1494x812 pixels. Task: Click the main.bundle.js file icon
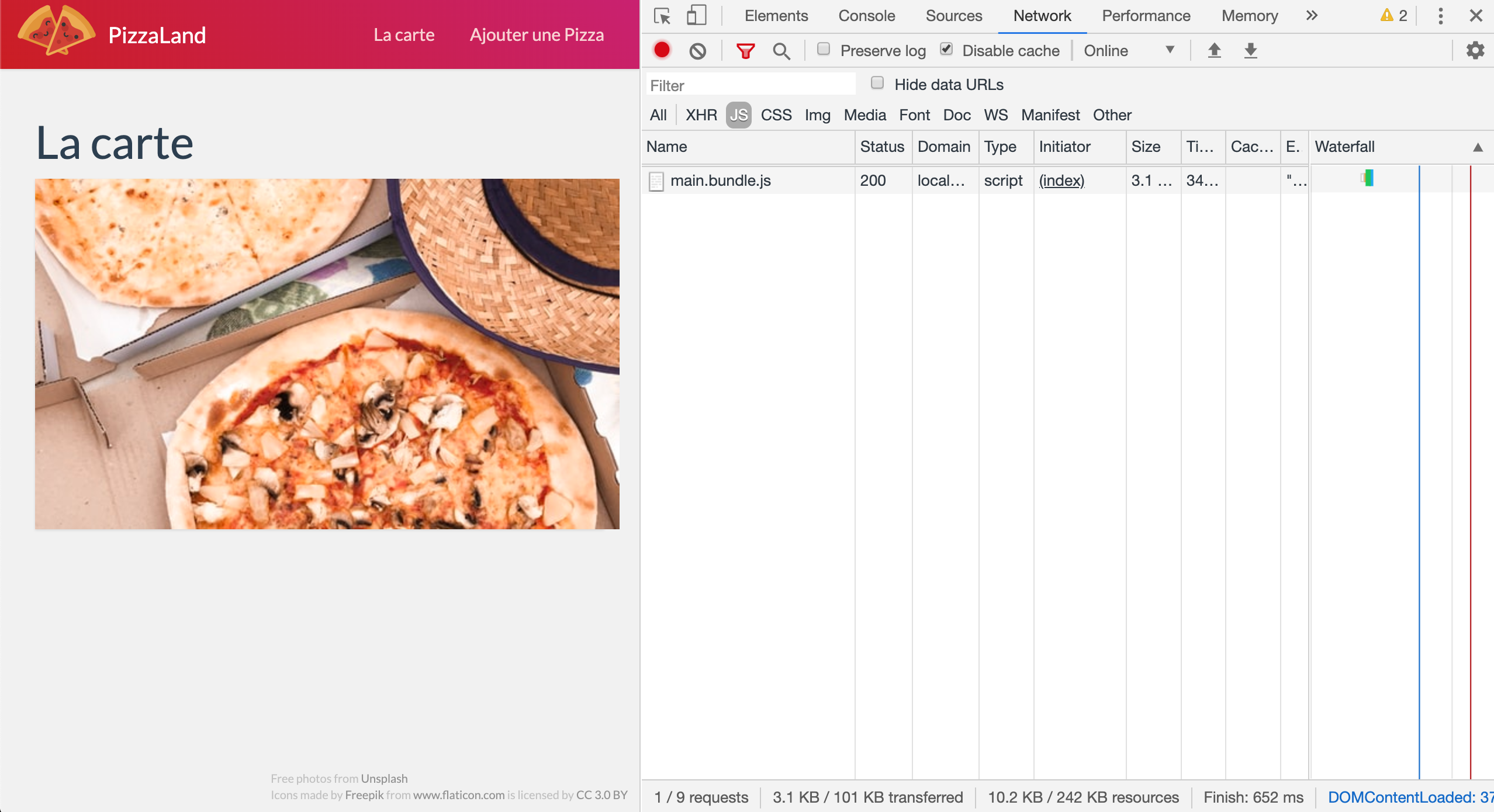point(656,181)
